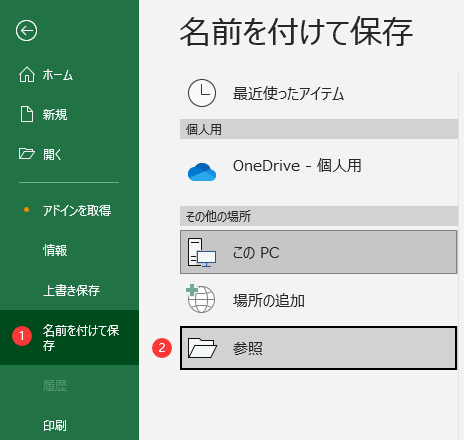Choose 最近使ったアイテム location
This screenshot has height=440, width=464.
tap(318, 93)
